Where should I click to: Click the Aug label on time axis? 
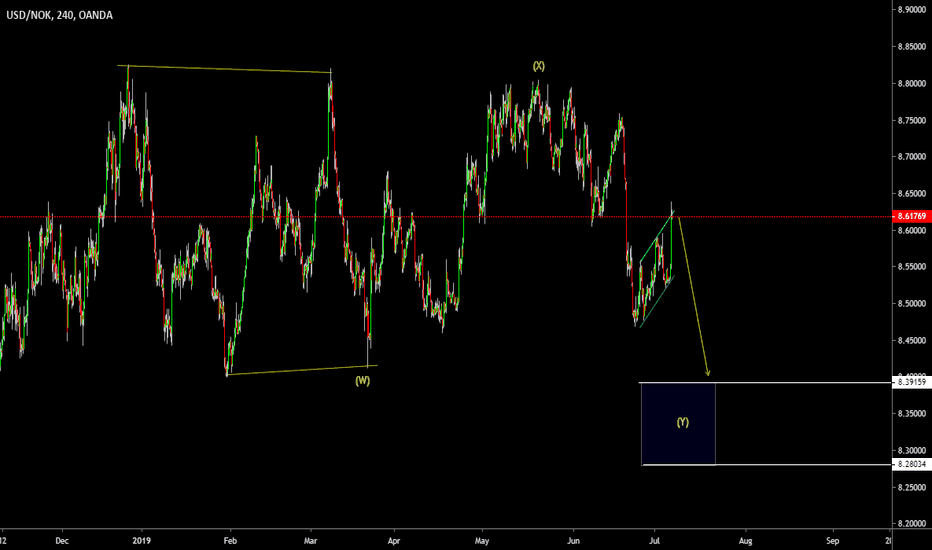(745, 540)
